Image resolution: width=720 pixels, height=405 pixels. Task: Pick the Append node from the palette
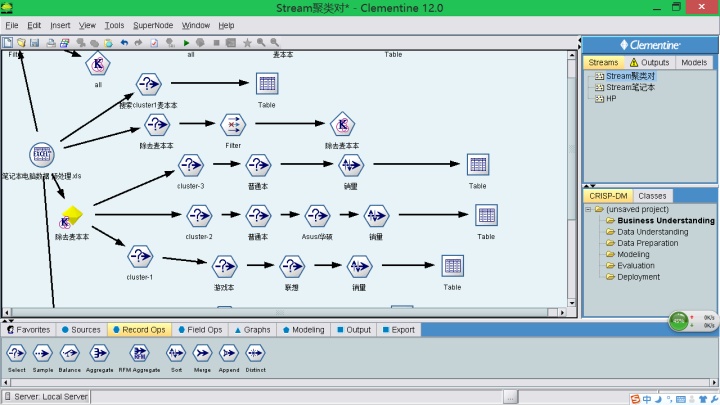[x=229, y=353]
